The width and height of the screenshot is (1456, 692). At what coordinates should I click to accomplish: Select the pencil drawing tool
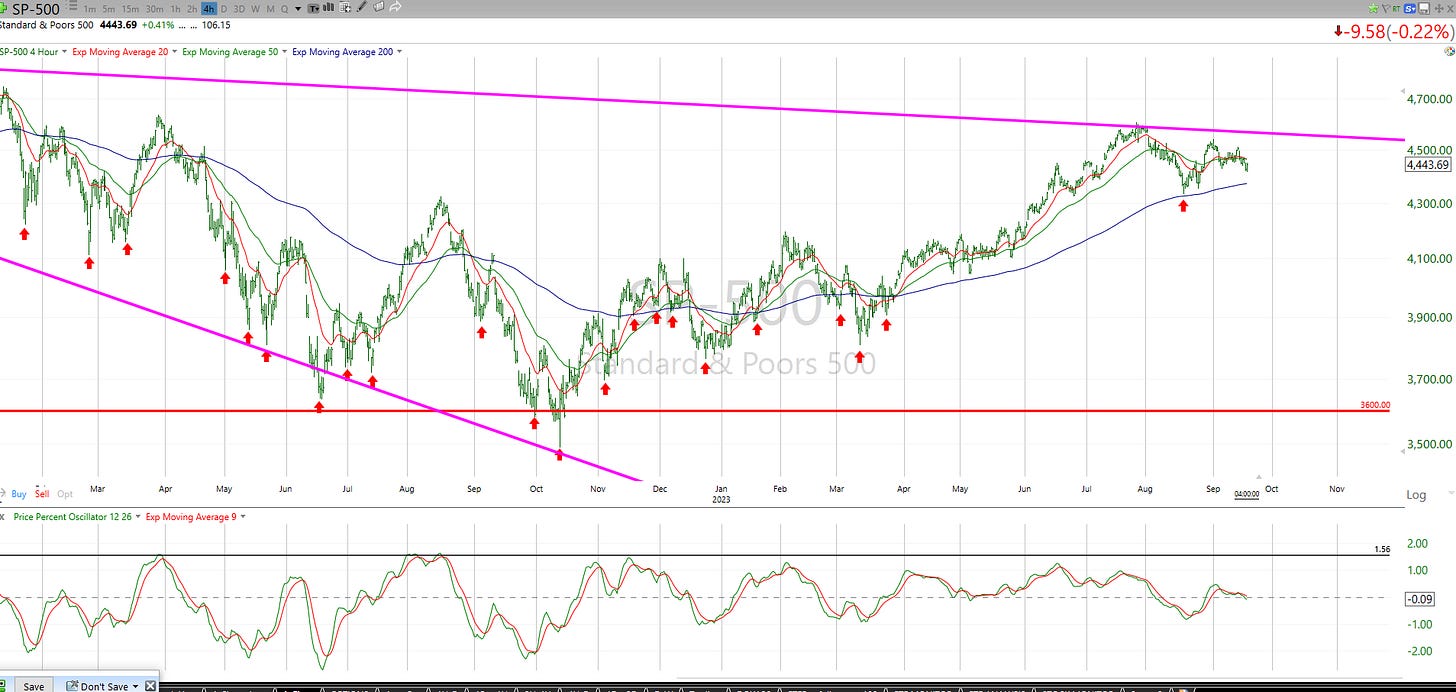[361, 7]
